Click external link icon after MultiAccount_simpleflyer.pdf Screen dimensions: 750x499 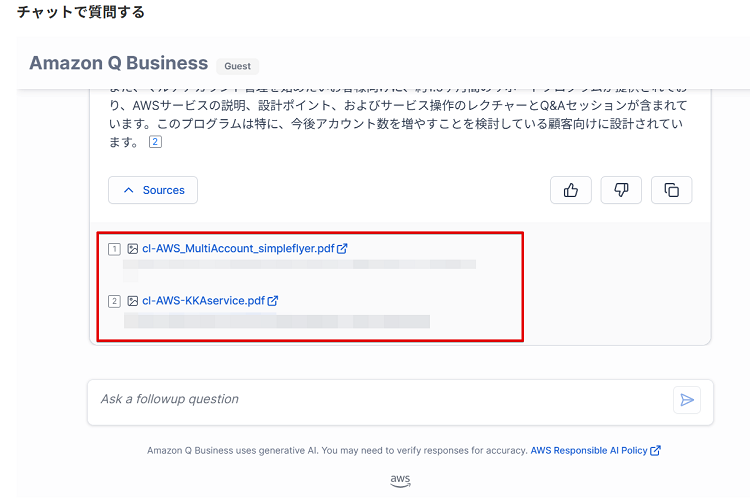click(x=342, y=248)
